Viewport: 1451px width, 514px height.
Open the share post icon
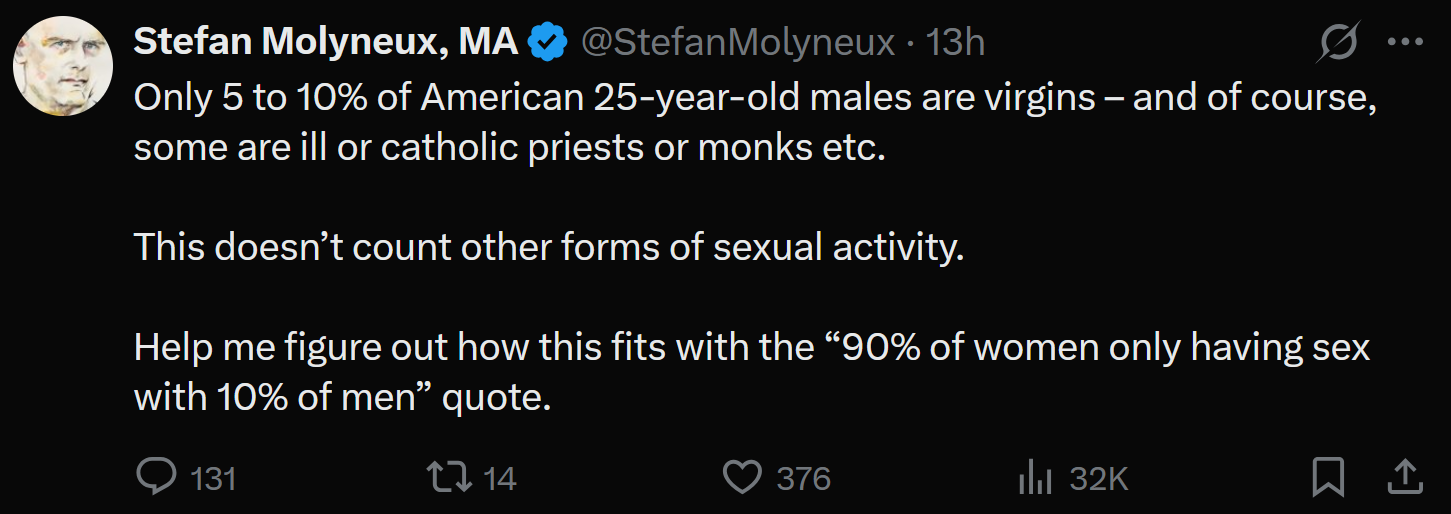tap(1405, 477)
